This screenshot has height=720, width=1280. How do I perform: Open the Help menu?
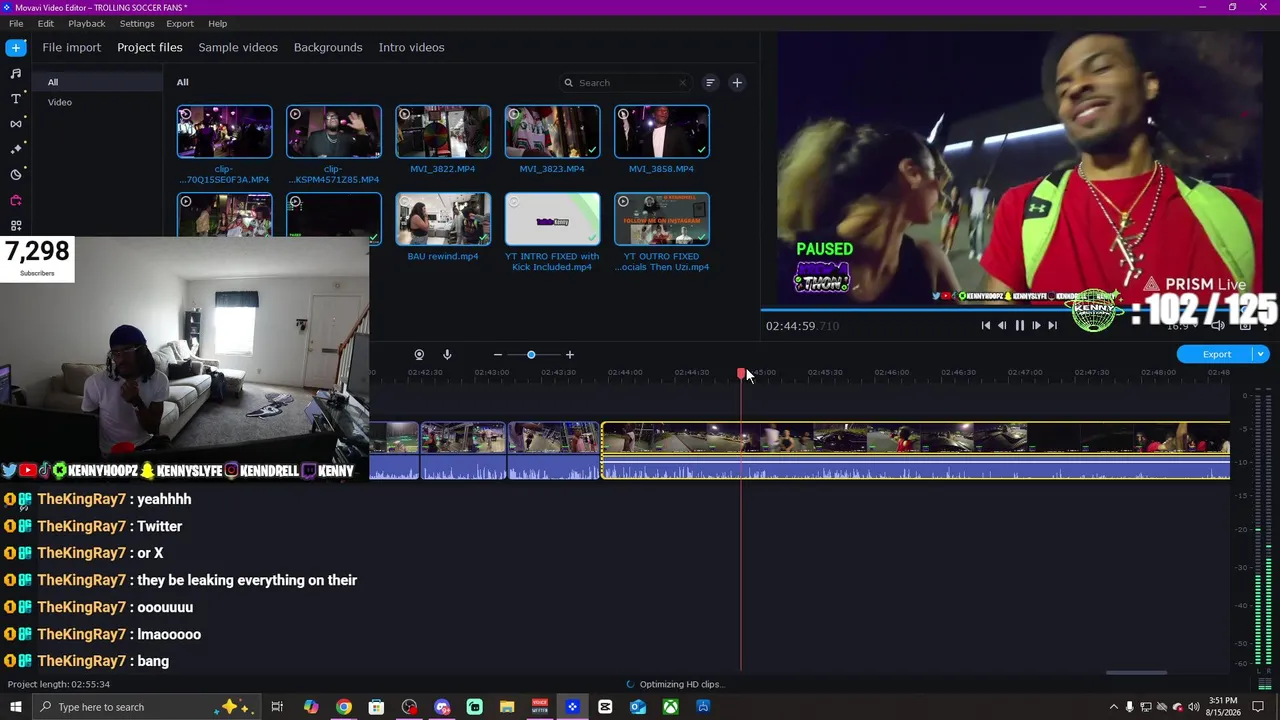(x=217, y=23)
